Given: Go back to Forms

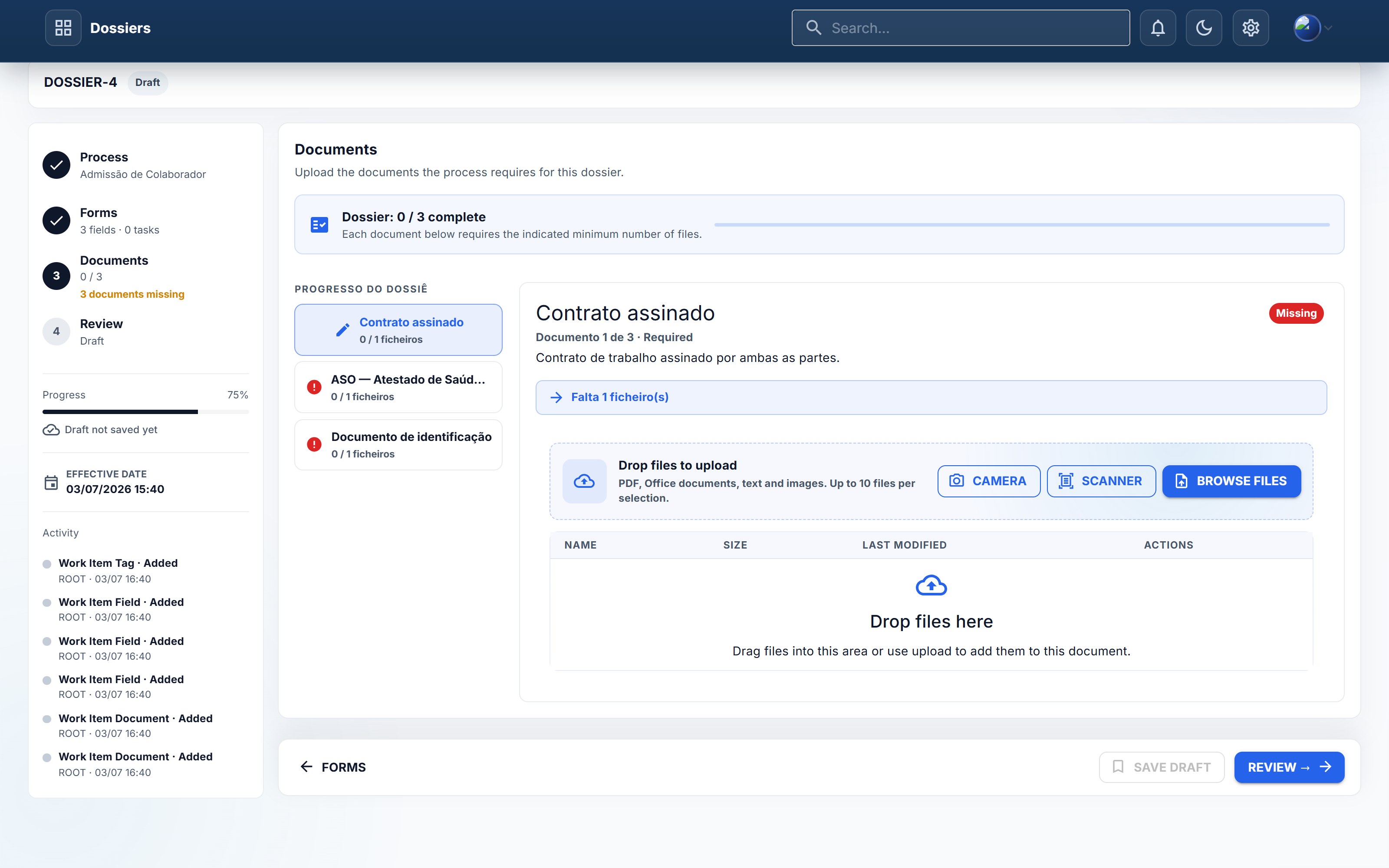Looking at the screenshot, I should (x=333, y=768).
